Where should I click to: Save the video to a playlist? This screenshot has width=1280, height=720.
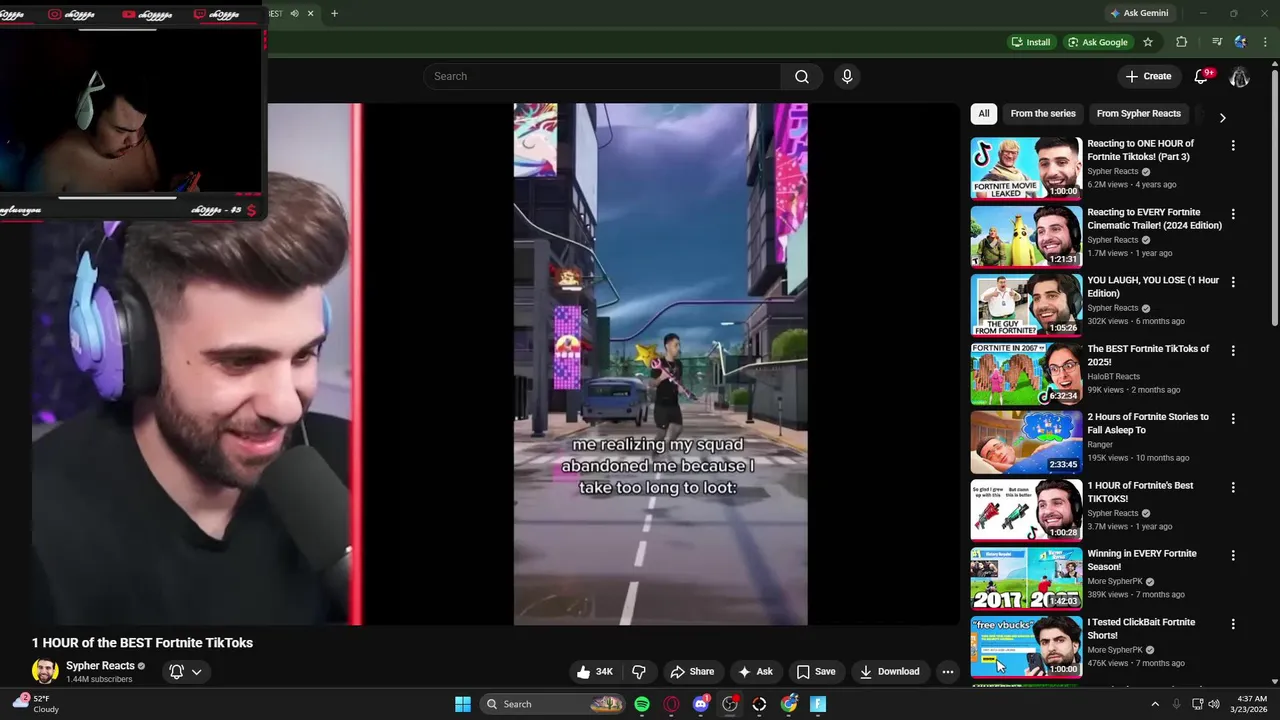816,672
